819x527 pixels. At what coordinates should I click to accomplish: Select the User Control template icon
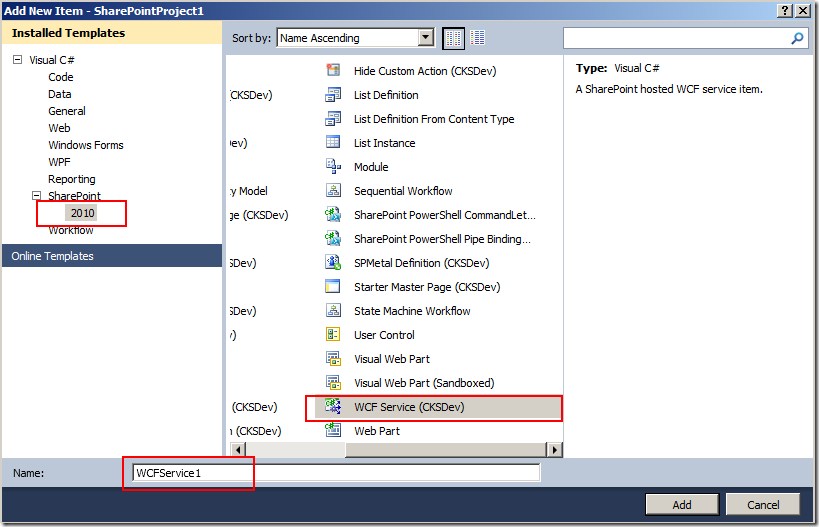coord(333,335)
